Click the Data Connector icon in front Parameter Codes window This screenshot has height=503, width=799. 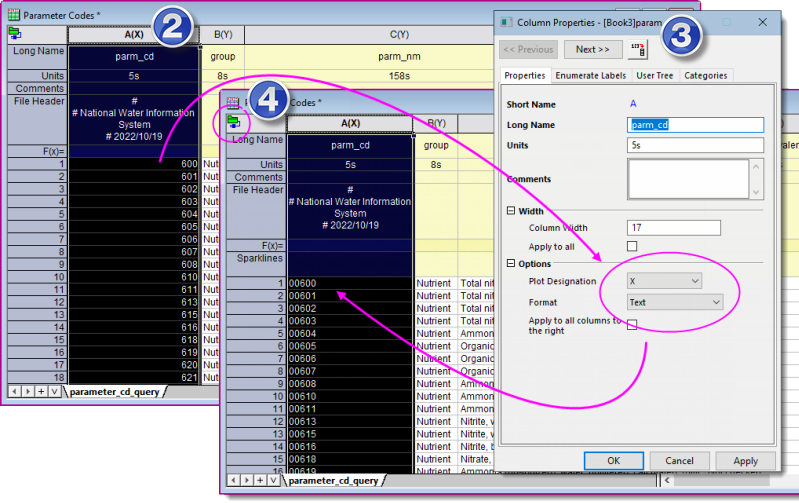(x=233, y=122)
